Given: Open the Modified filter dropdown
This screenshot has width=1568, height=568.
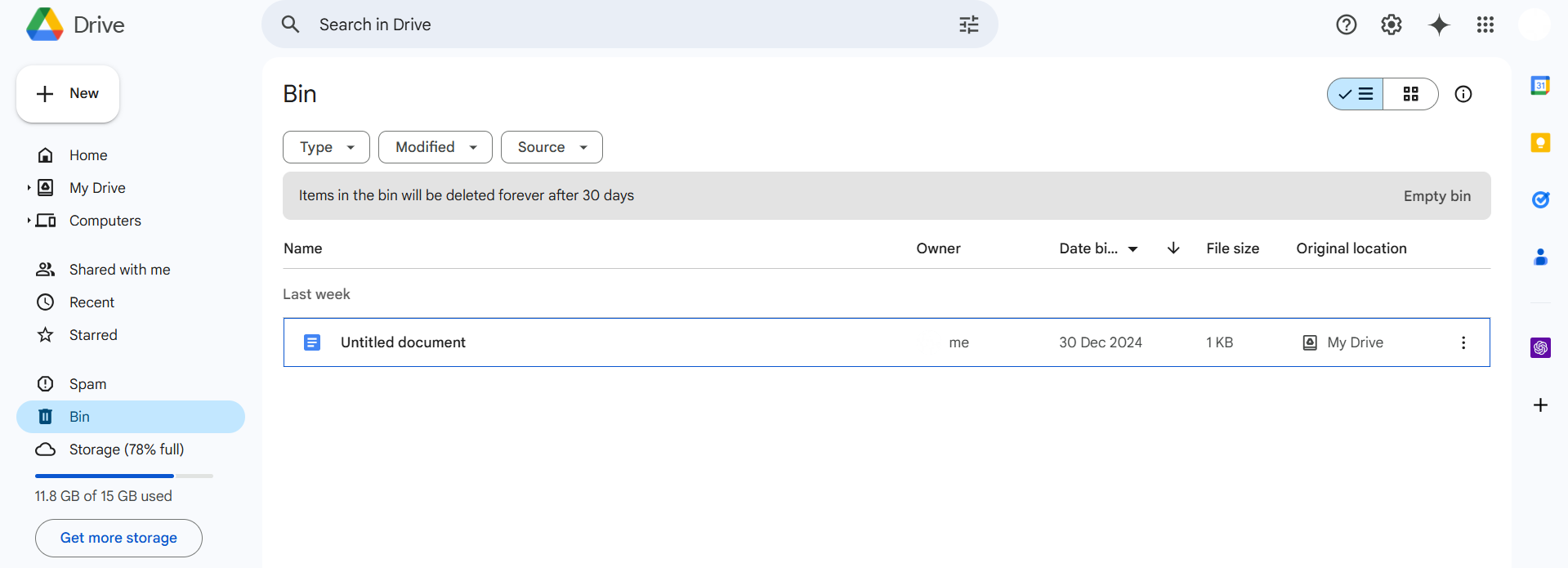Looking at the screenshot, I should 435,147.
